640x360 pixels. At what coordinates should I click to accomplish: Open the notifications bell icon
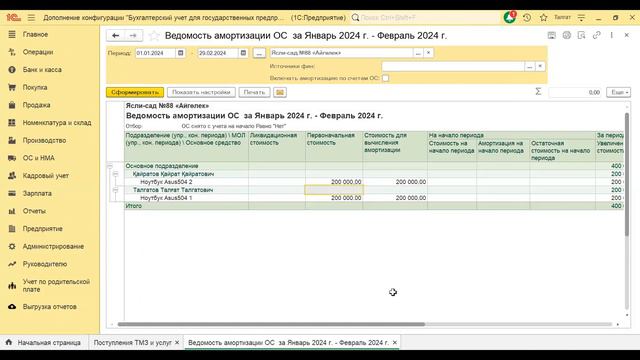click(x=509, y=18)
